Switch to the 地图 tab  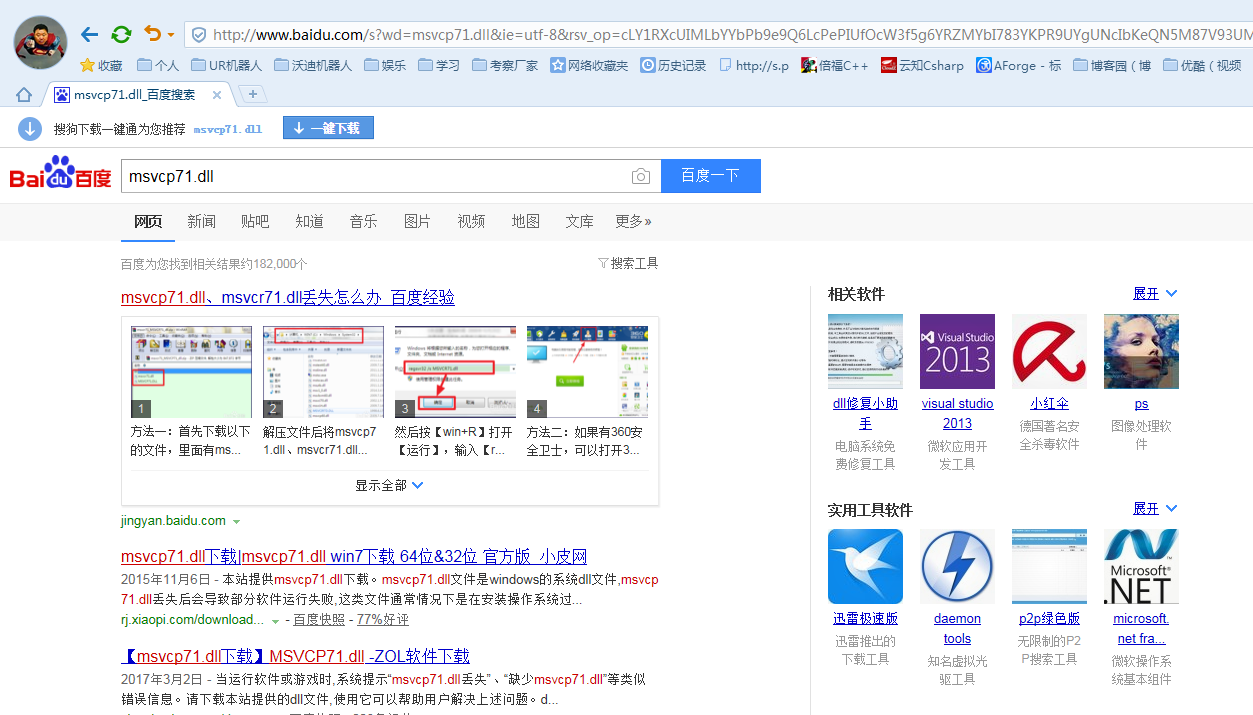[x=526, y=221]
